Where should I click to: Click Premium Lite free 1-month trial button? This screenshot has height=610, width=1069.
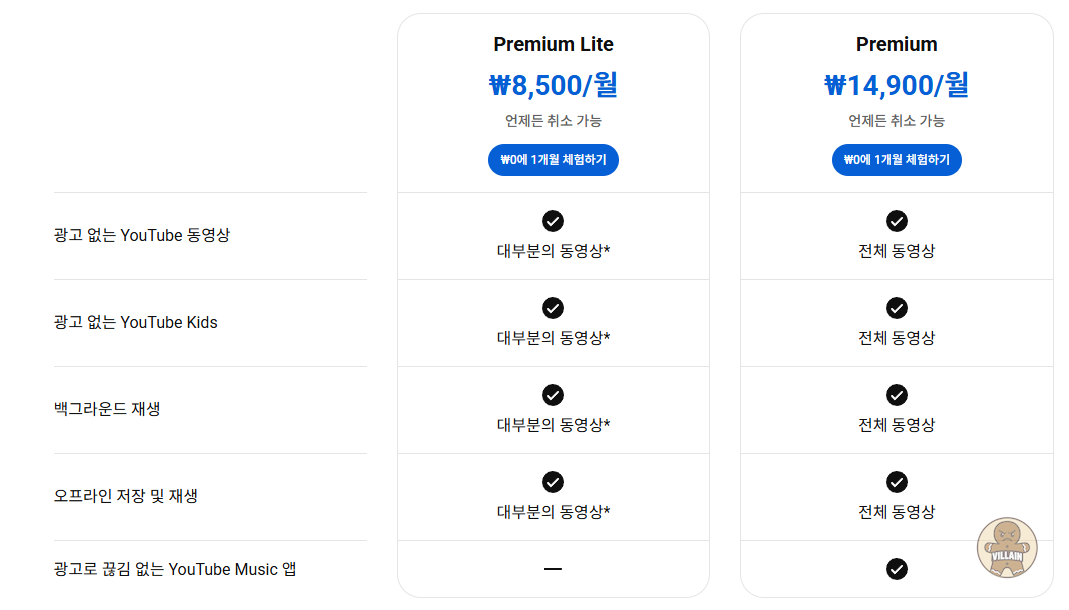553,160
